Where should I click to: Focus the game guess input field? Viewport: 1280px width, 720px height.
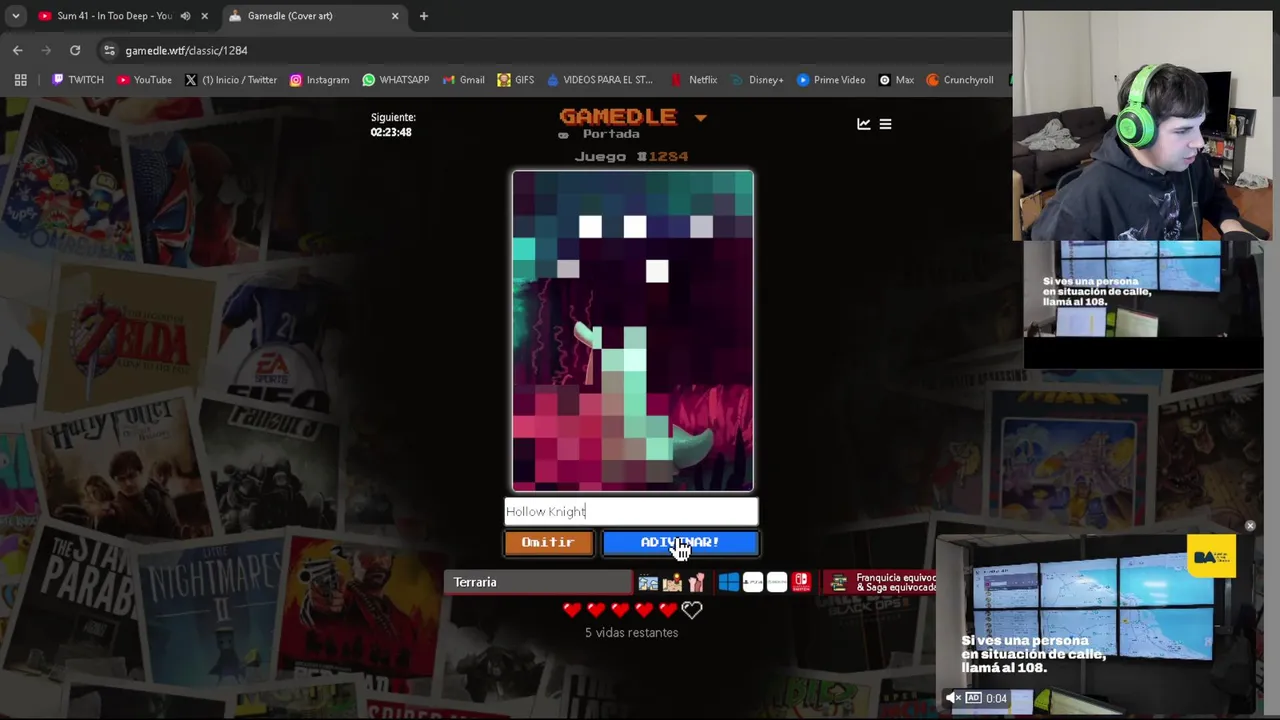click(631, 511)
